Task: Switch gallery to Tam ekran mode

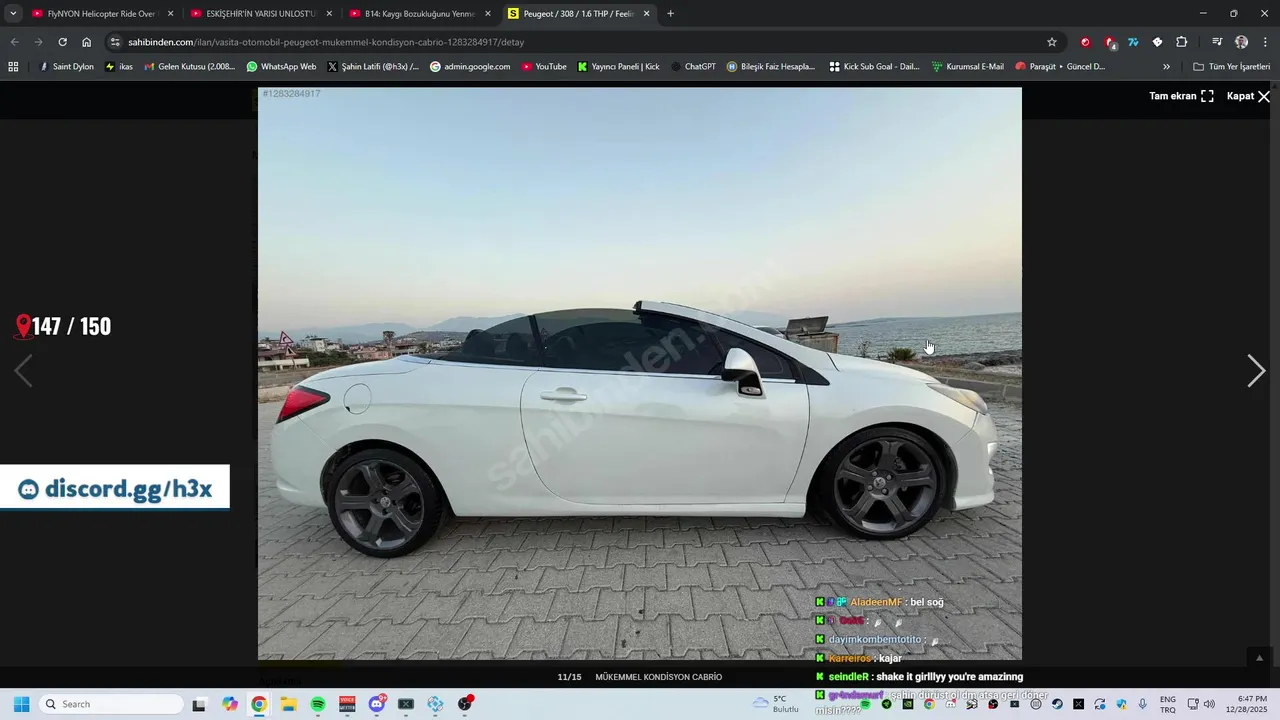Action: pos(1181,96)
